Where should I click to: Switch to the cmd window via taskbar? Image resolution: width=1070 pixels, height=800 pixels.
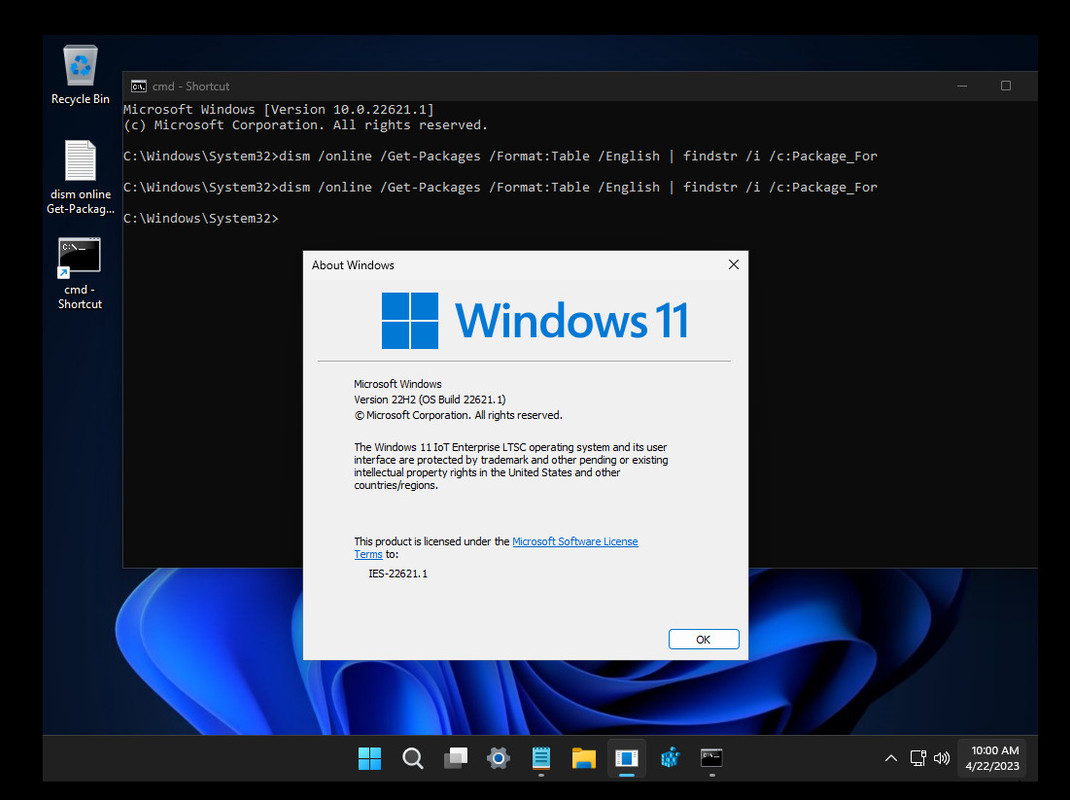tap(712, 758)
